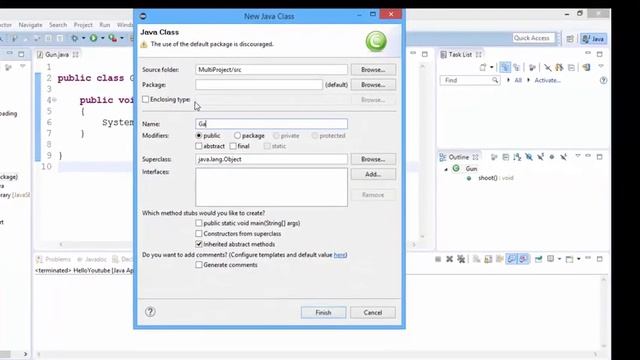Image resolution: width=640 pixels, height=360 pixels.
Task: Uncheck Inherited abstract methods checkbox
Action: pos(199,244)
